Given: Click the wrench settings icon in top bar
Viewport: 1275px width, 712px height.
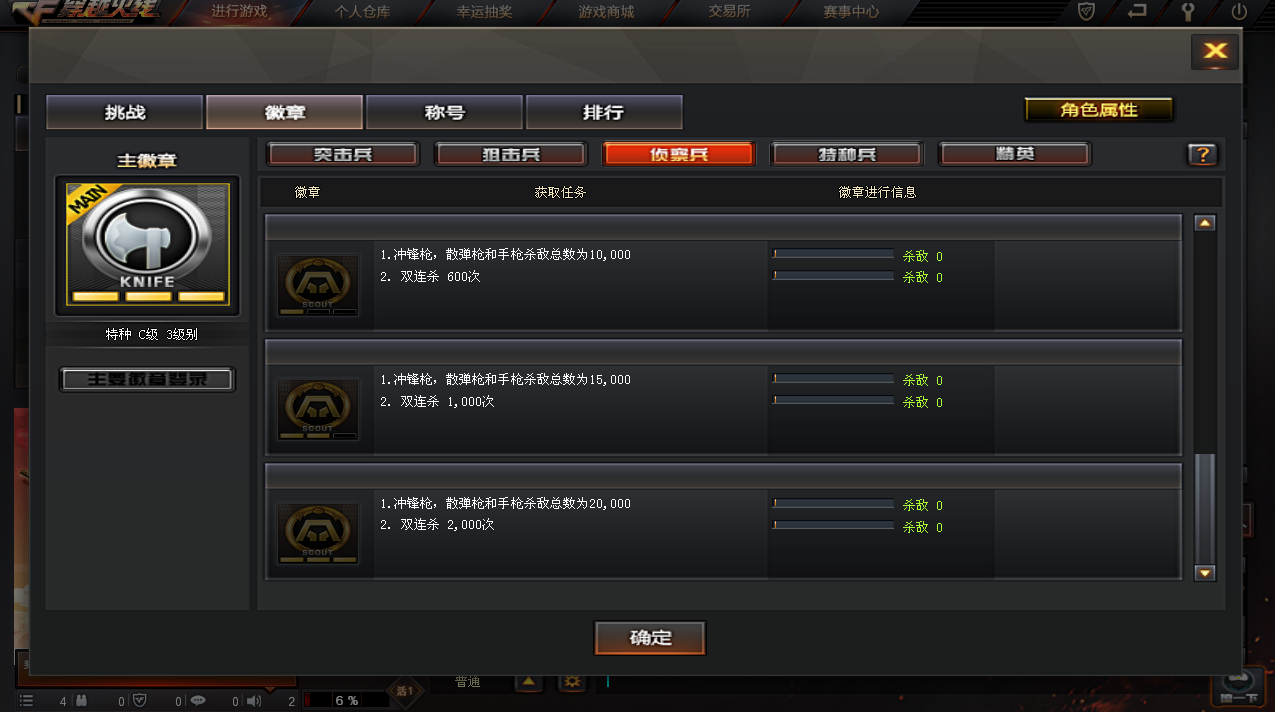Looking at the screenshot, I should click(1188, 12).
